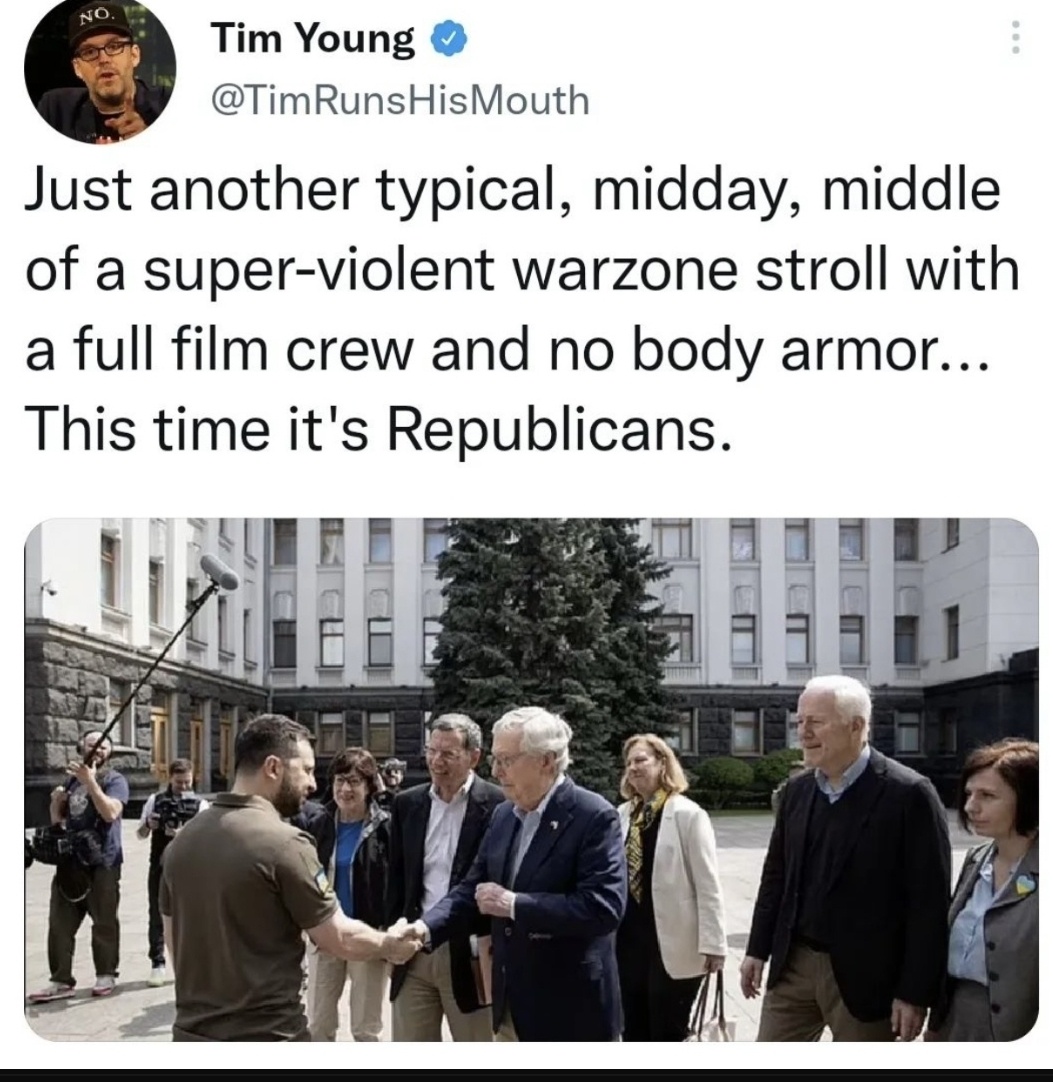Click the words 'This time it's Republicans.'

pos(378,429)
